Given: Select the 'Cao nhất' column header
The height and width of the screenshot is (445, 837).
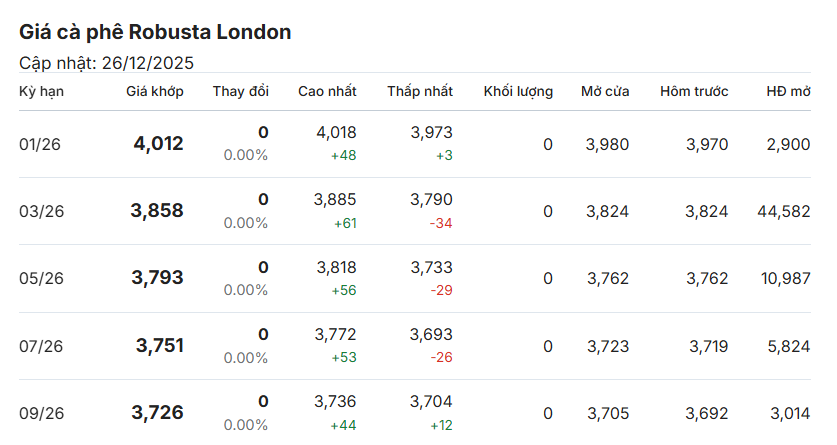Looking at the screenshot, I should [x=327, y=91].
